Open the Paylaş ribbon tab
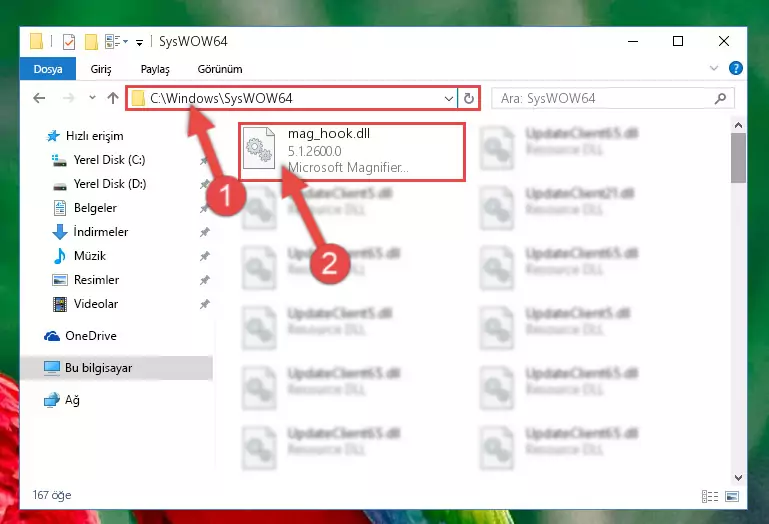The height and width of the screenshot is (524, 769). tap(155, 69)
